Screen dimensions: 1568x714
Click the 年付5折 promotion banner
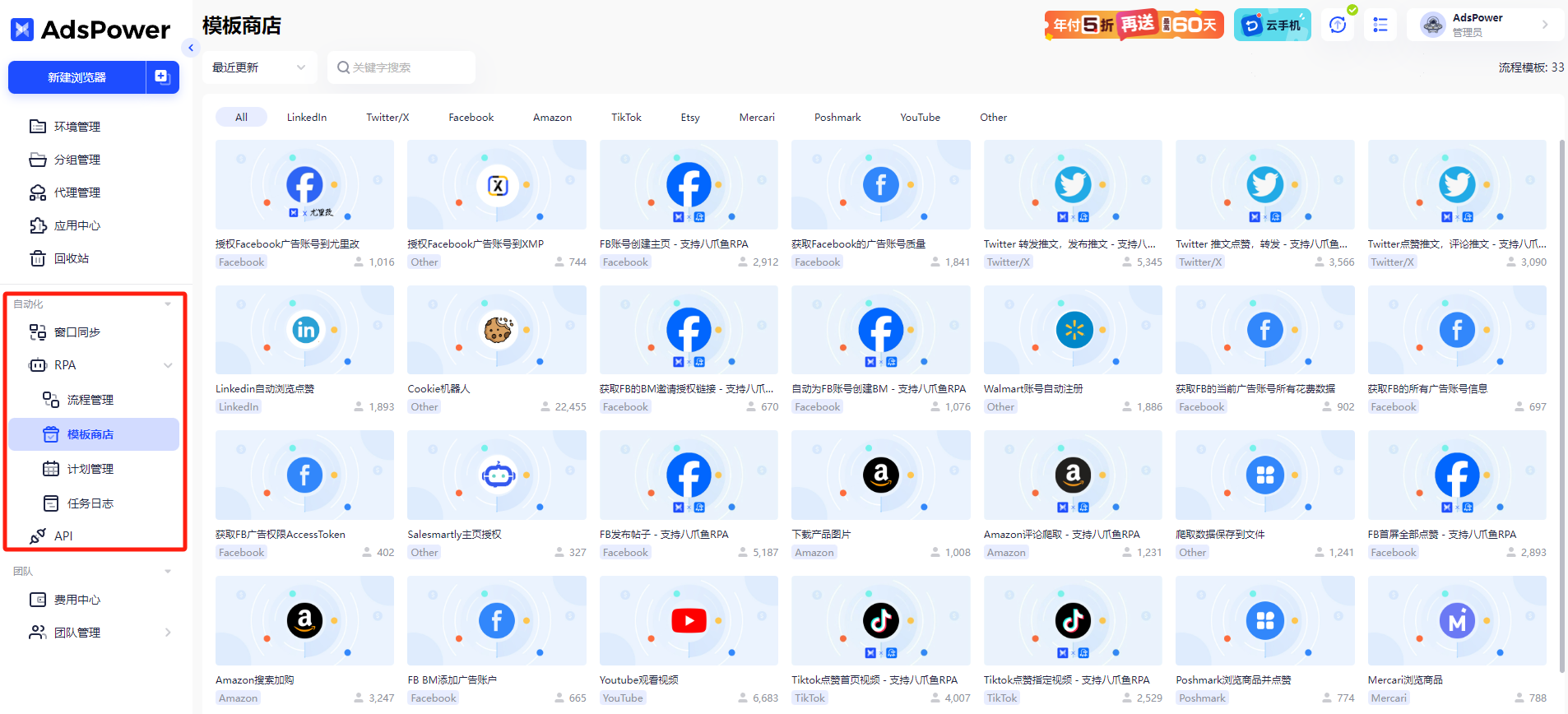[x=1134, y=25]
